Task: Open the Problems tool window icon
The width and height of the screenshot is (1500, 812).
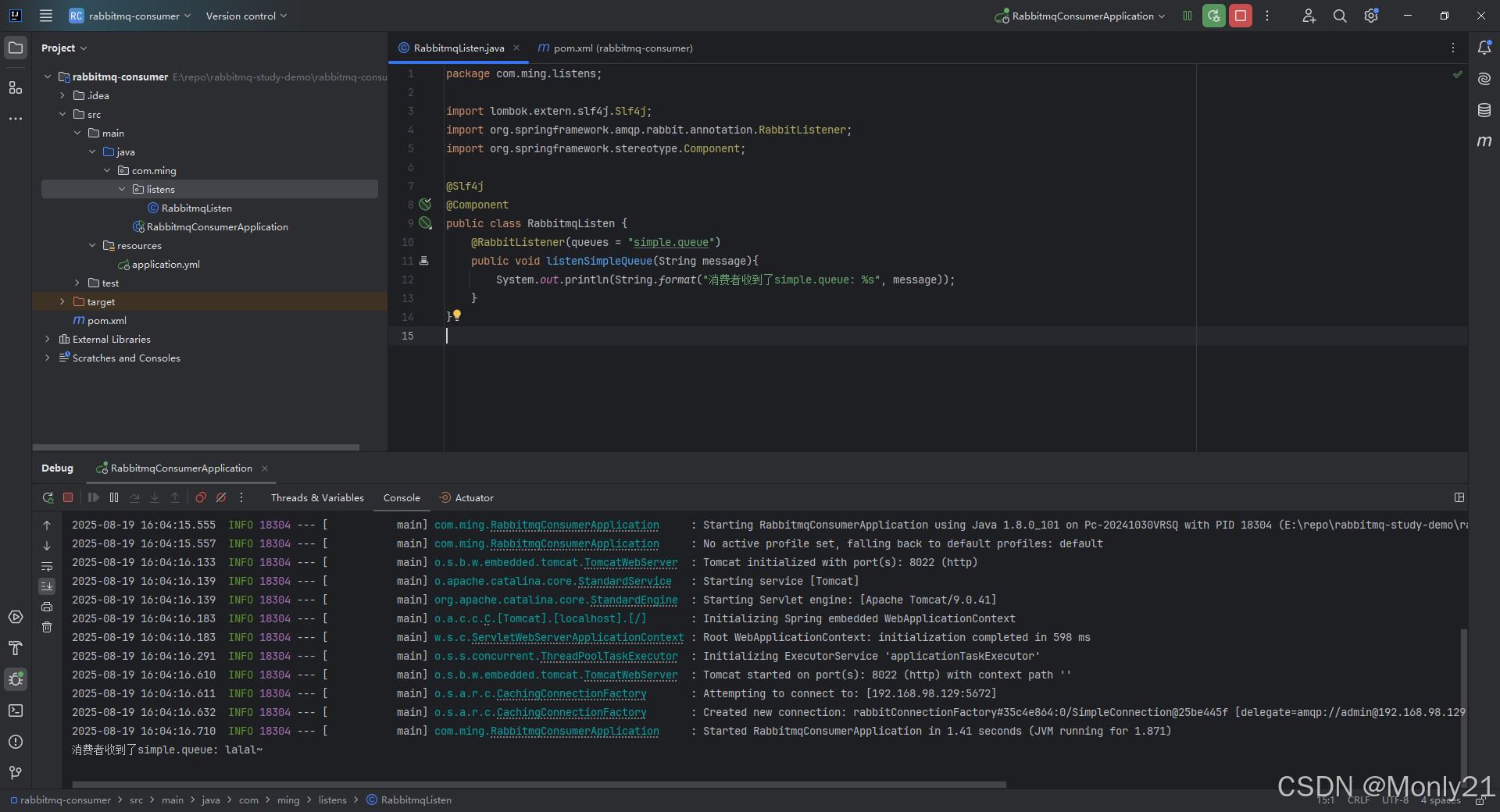Action: pos(16,742)
